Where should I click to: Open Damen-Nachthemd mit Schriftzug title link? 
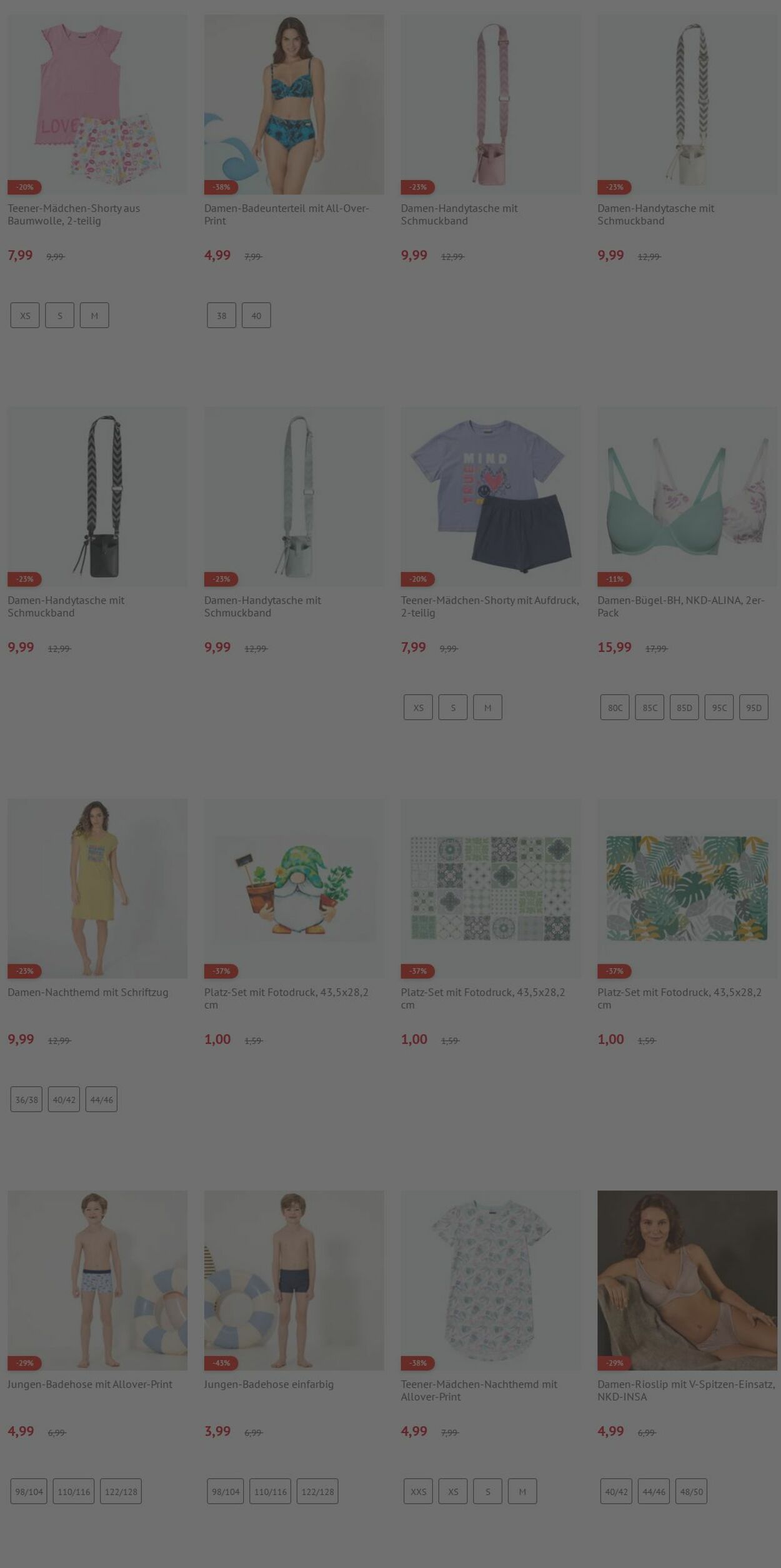tap(88, 992)
